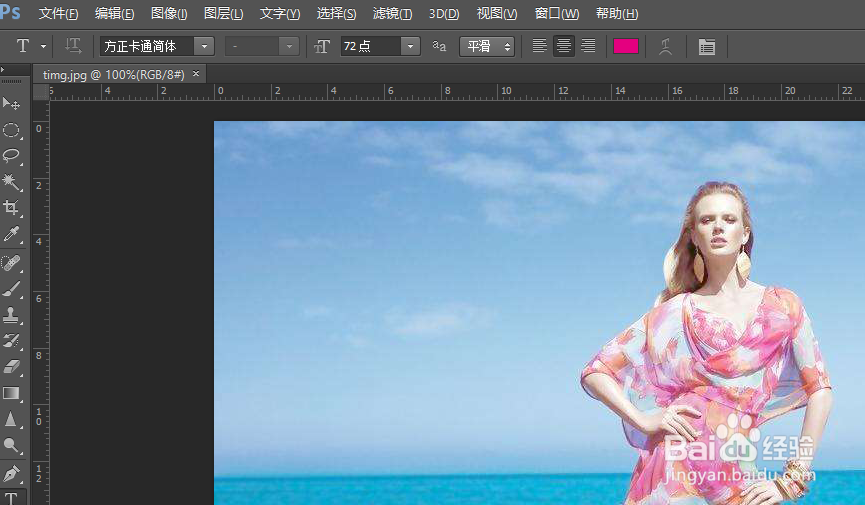Open the pink text color swatch
The height and width of the screenshot is (505, 865).
pos(626,46)
